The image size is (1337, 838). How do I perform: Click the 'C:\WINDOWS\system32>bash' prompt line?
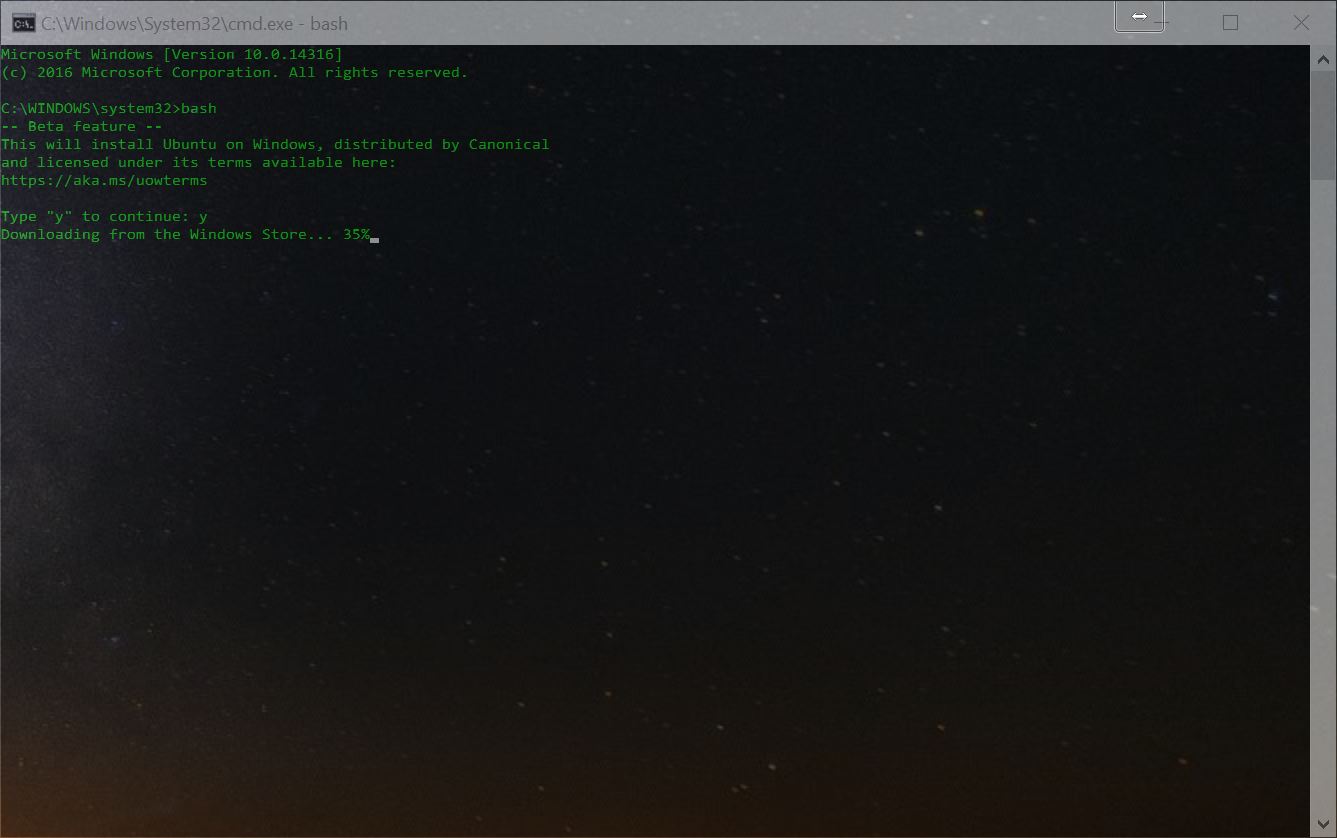point(109,108)
